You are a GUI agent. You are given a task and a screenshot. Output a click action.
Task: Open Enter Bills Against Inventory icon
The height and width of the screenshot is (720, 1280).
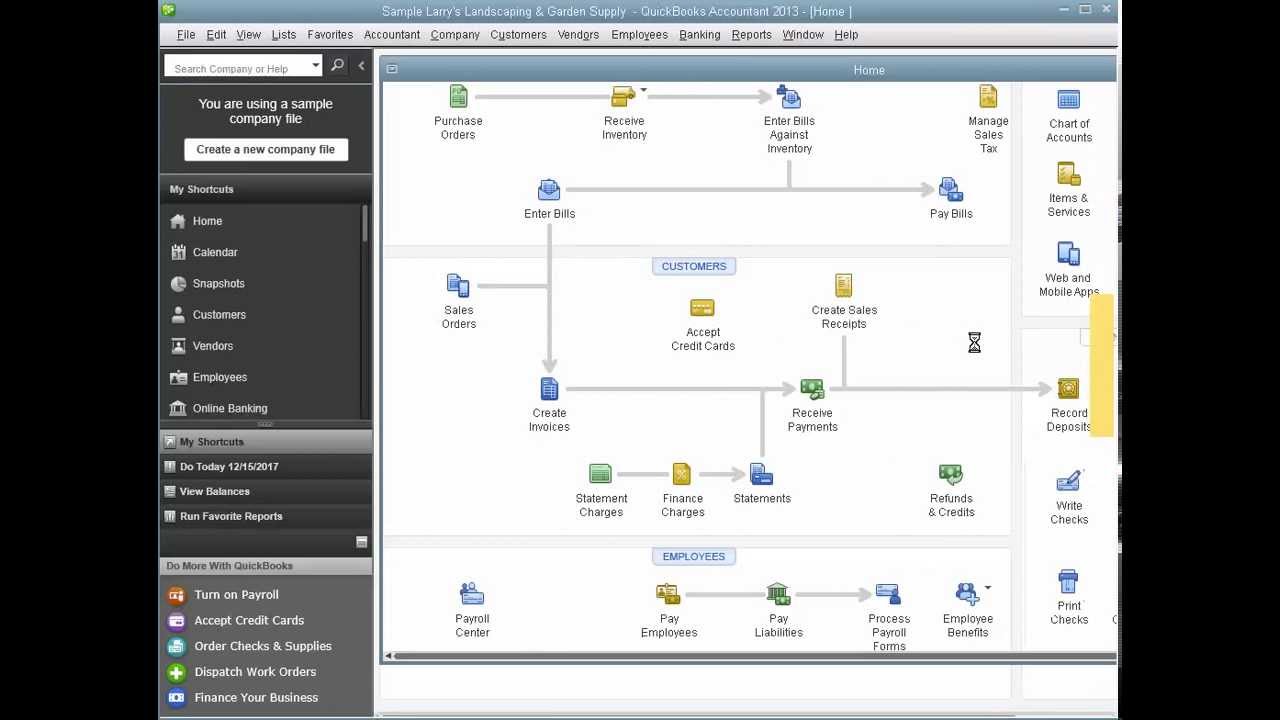click(789, 97)
